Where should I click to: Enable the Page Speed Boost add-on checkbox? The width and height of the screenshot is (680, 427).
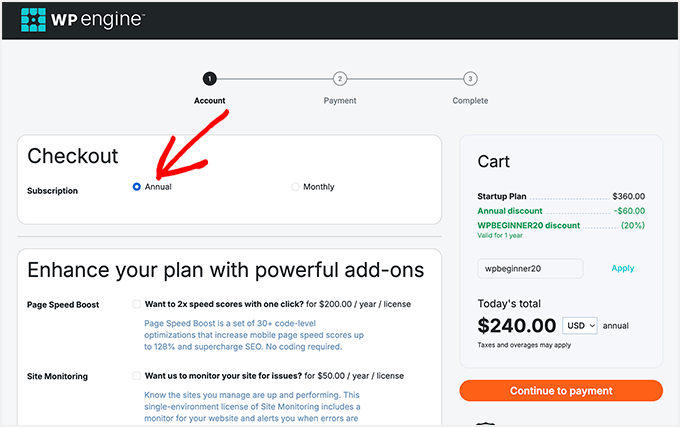[x=136, y=304]
